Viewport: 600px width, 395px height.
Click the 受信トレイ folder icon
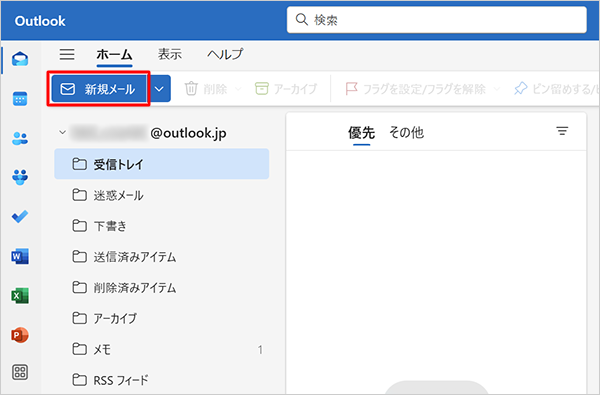click(79, 164)
